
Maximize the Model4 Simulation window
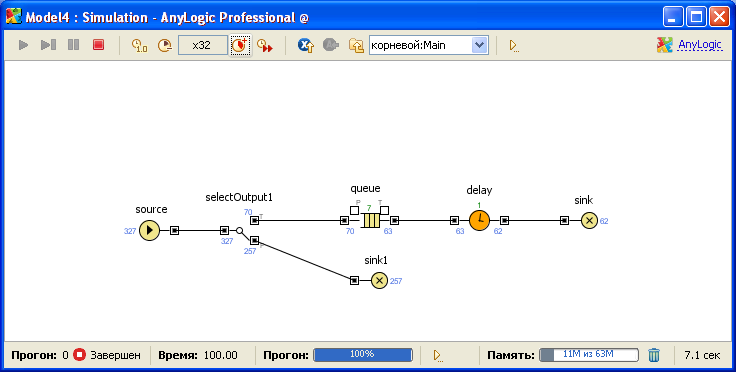[x=696, y=17]
